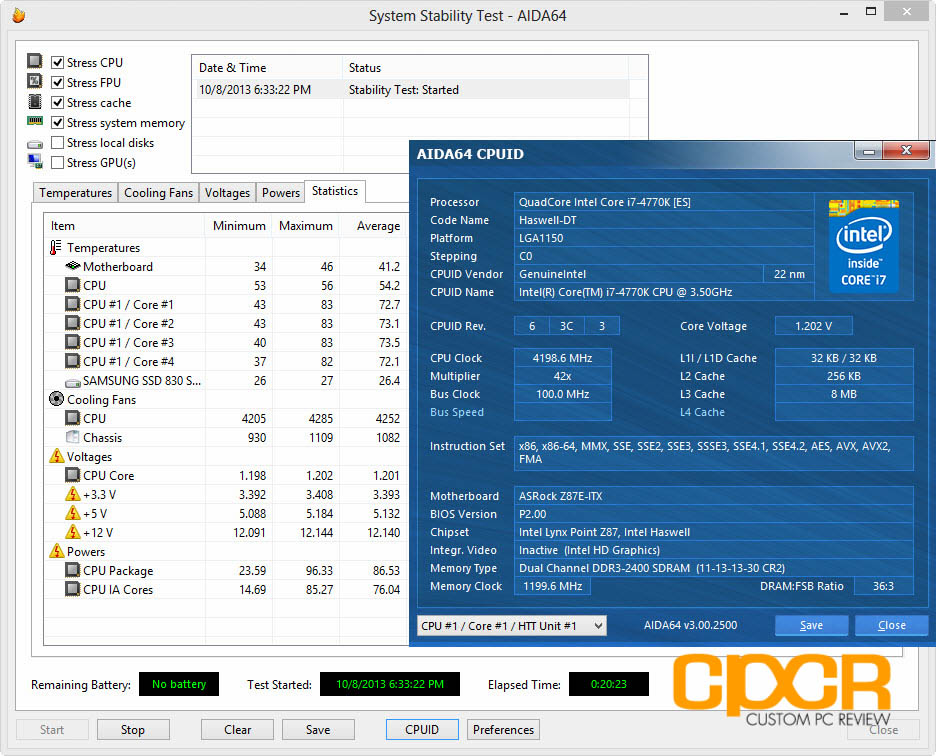Check the Stress GPU(s) box
Image resolution: width=936 pixels, height=756 pixels.
57,162
